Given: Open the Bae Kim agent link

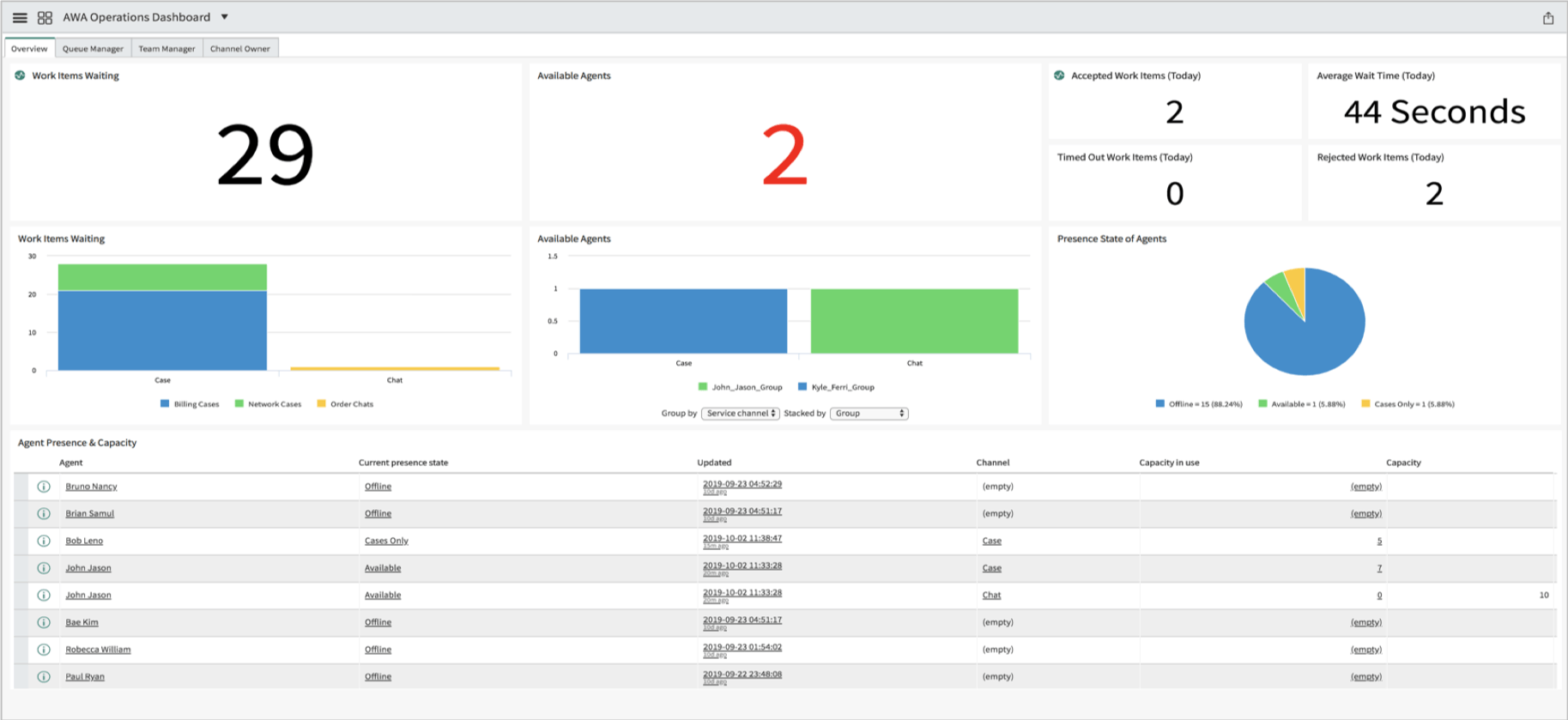Looking at the screenshot, I should click(82, 622).
